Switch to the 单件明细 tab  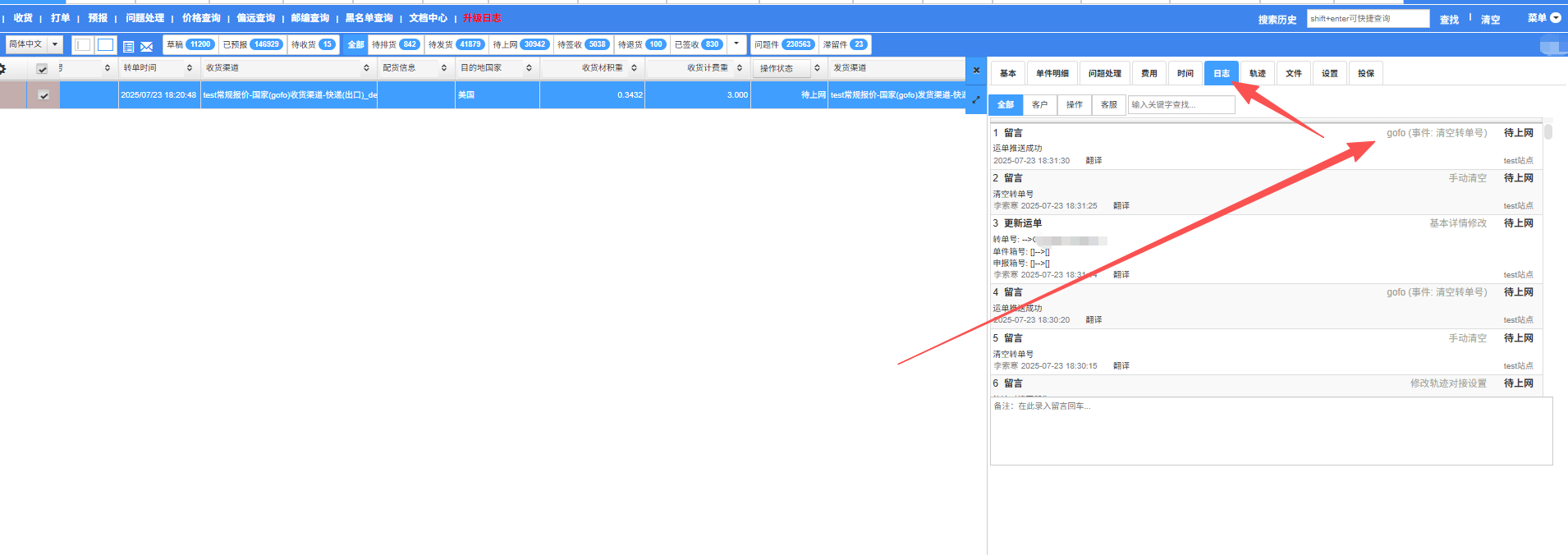1052,73
